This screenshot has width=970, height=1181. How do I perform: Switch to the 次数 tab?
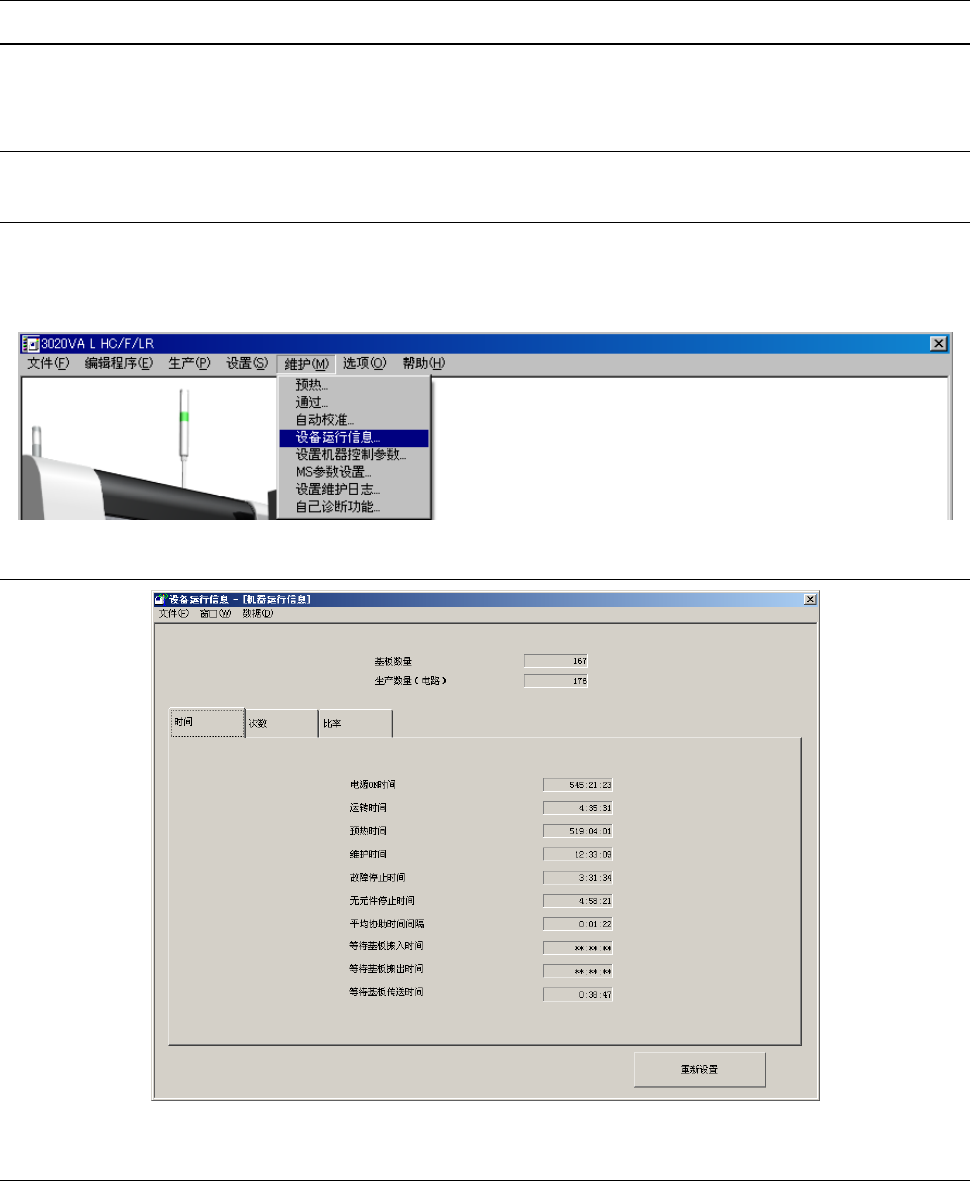(x=282, y=723)
